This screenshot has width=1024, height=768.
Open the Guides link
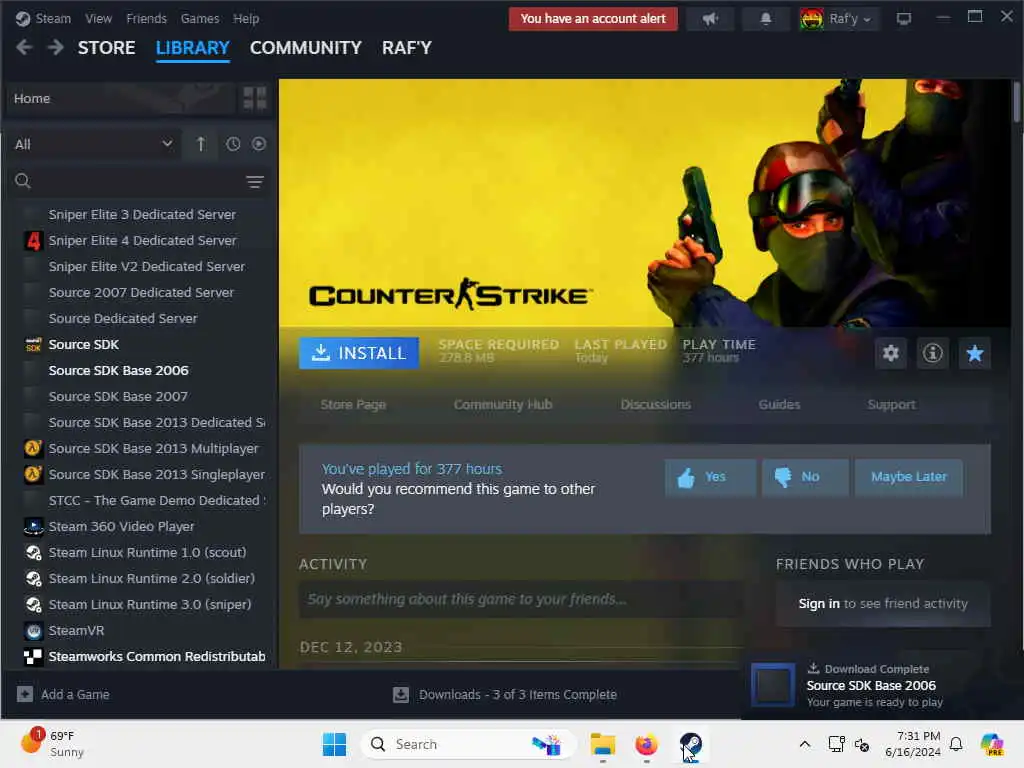pos(779,404)
